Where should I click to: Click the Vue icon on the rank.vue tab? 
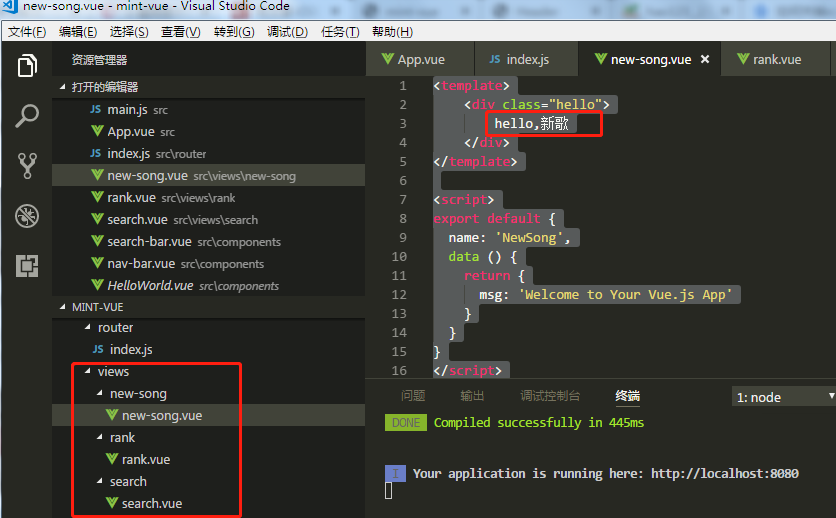coord(743,59)
